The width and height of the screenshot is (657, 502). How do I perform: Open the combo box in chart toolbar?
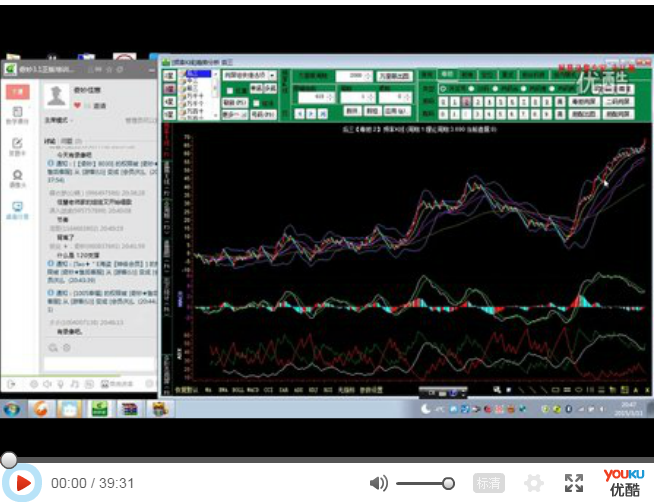[250, 75]
